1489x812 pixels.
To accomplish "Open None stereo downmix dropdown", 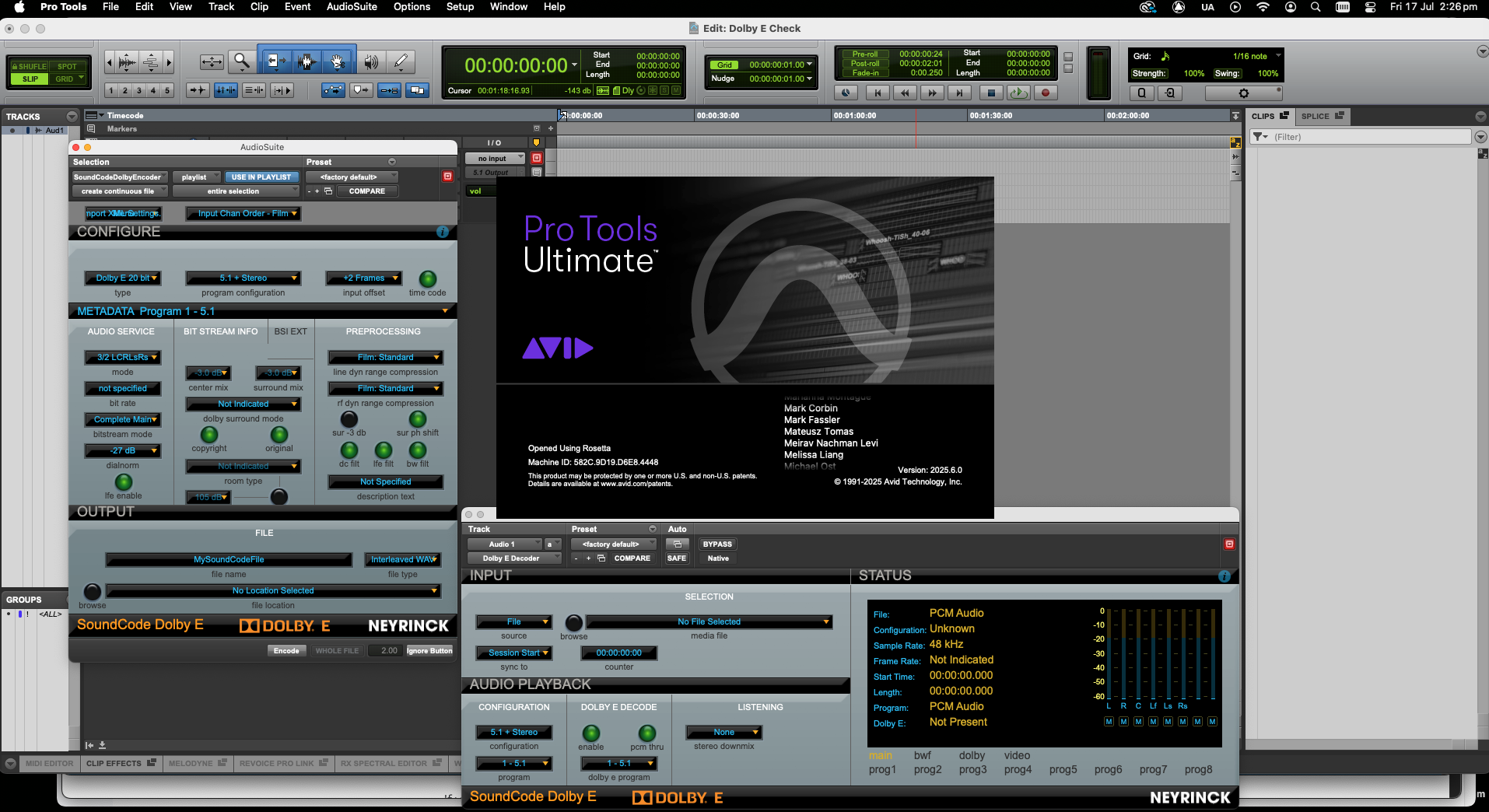I will coord(723,733).
